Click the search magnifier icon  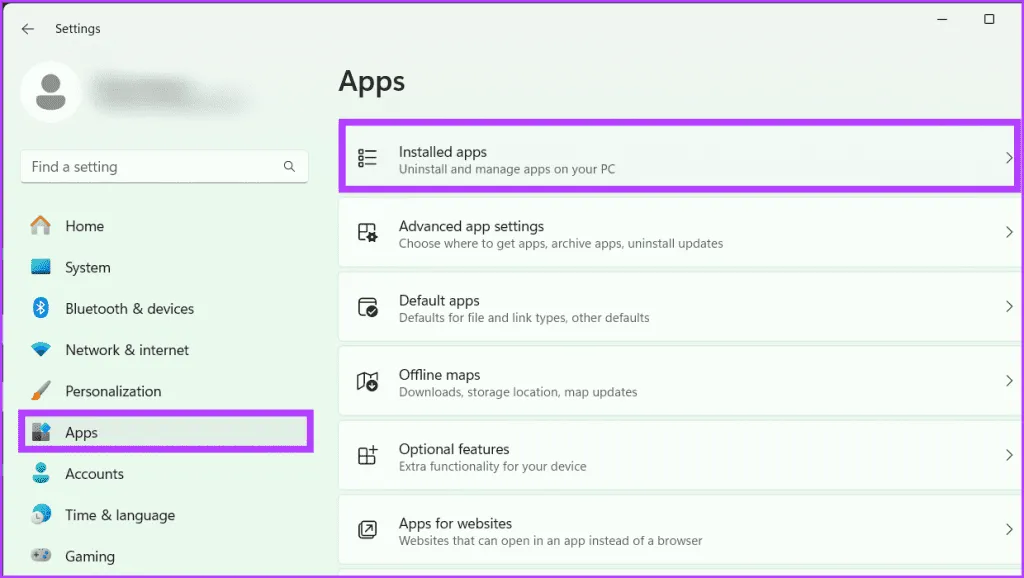289,167
